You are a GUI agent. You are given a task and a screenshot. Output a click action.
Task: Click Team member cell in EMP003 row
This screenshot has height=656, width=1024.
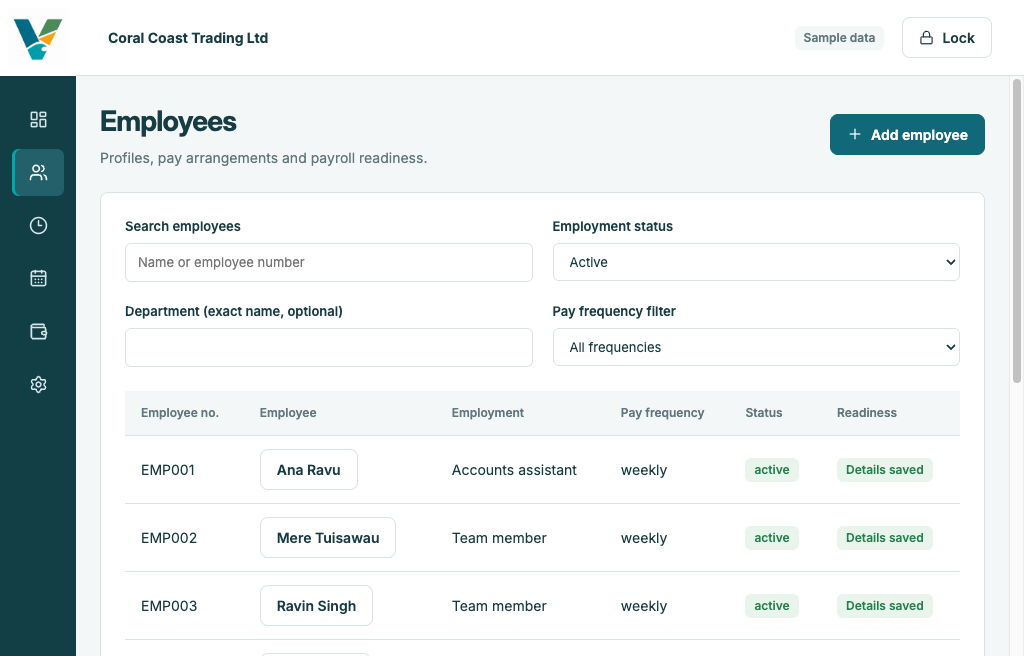coord(499,606)
